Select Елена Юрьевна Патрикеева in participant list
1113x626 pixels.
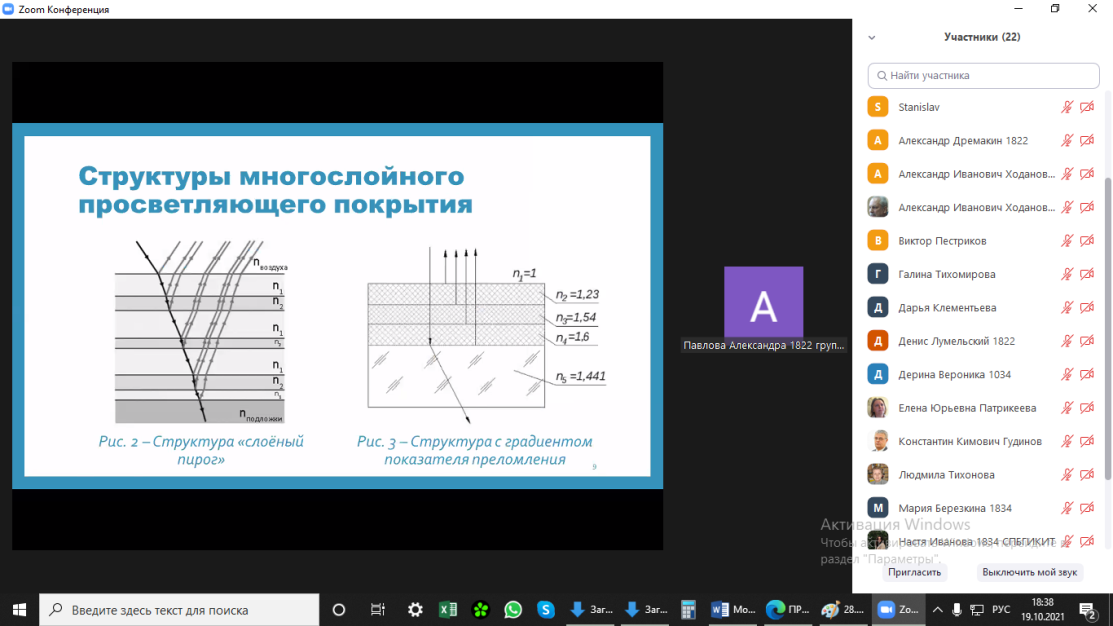click(966, 408)
